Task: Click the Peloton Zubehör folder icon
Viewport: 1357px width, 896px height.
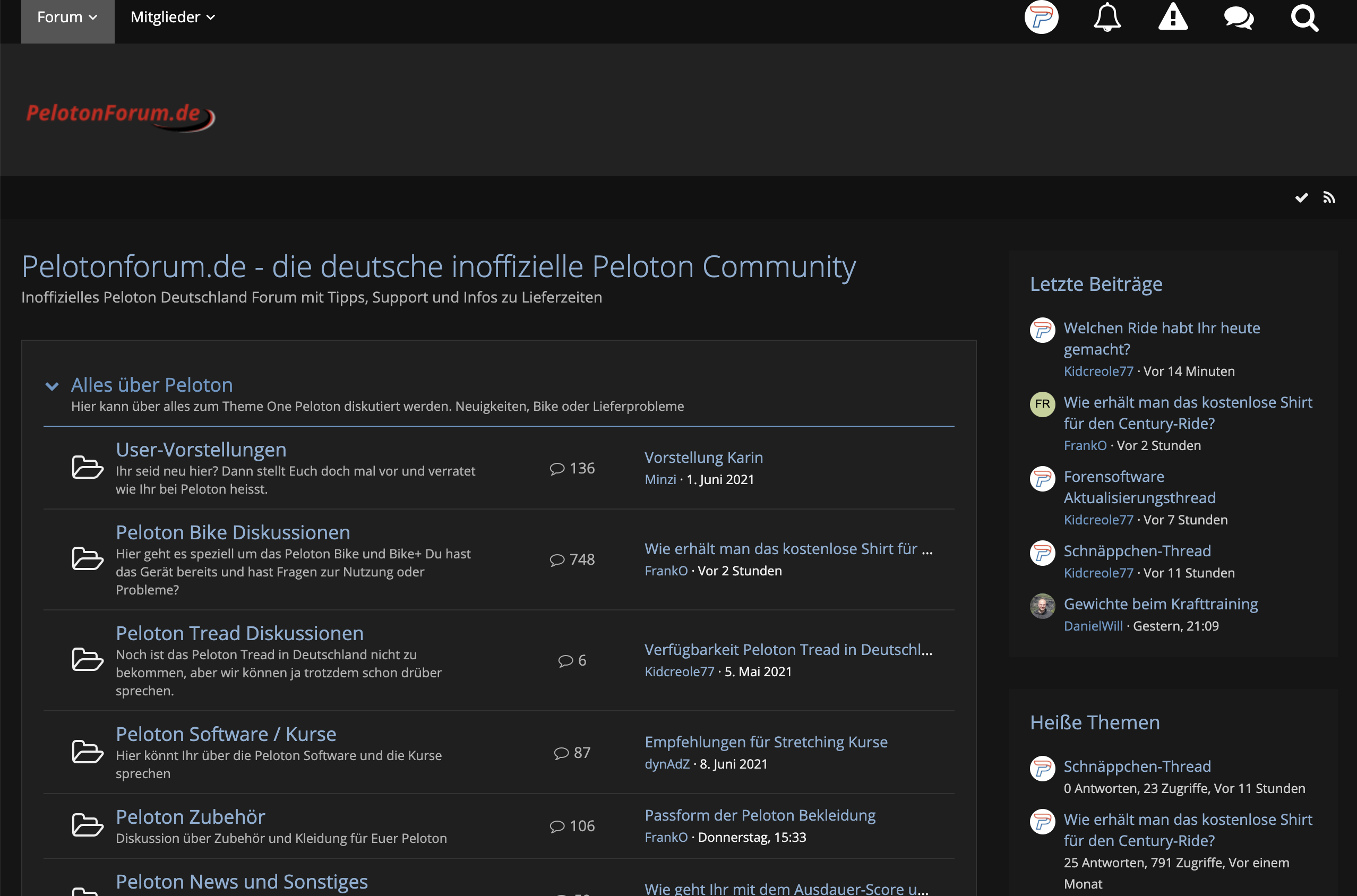Action: (88, 825)
